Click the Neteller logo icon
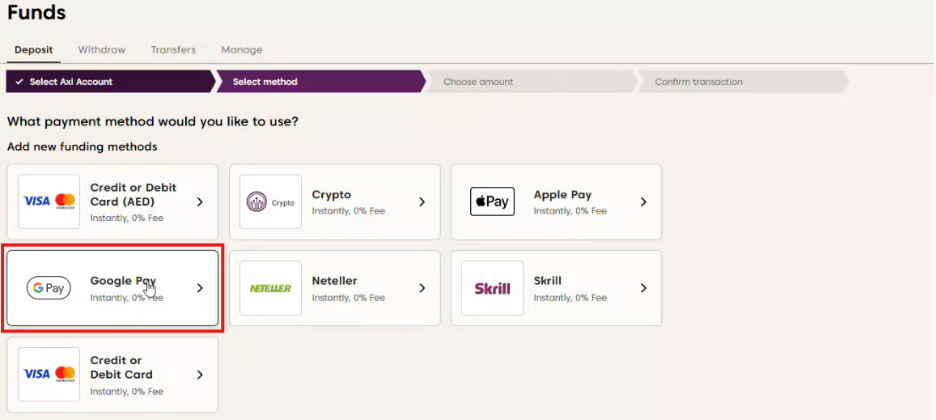The image size is (936, 420). tap(271, 288)
